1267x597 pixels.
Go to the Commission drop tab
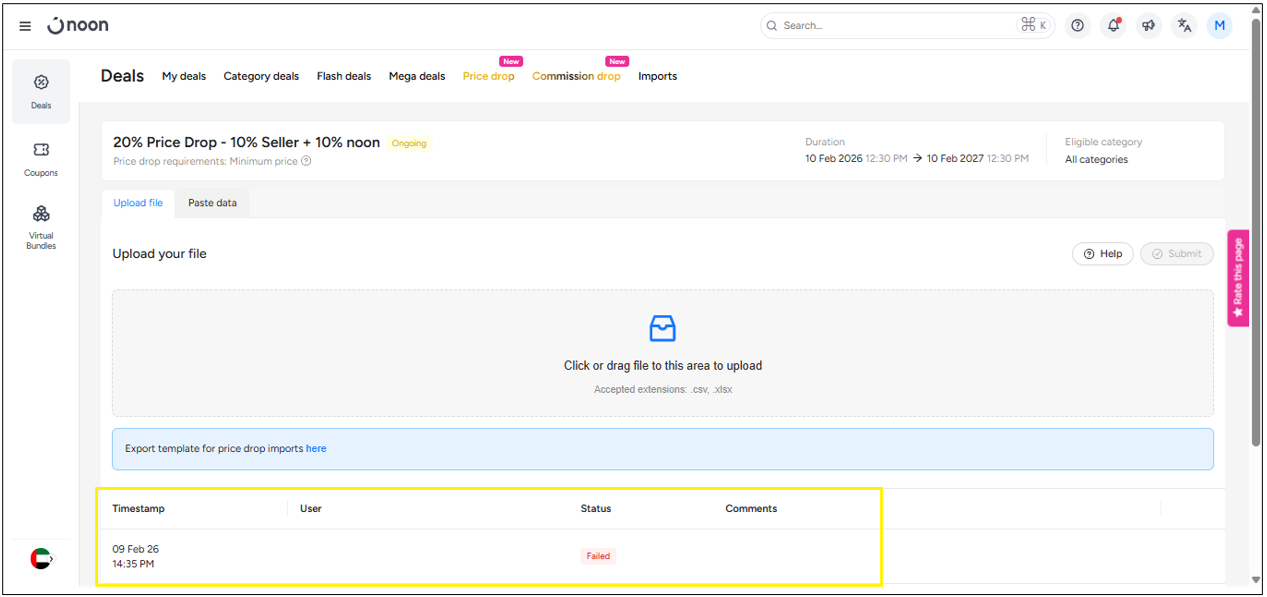576,76
